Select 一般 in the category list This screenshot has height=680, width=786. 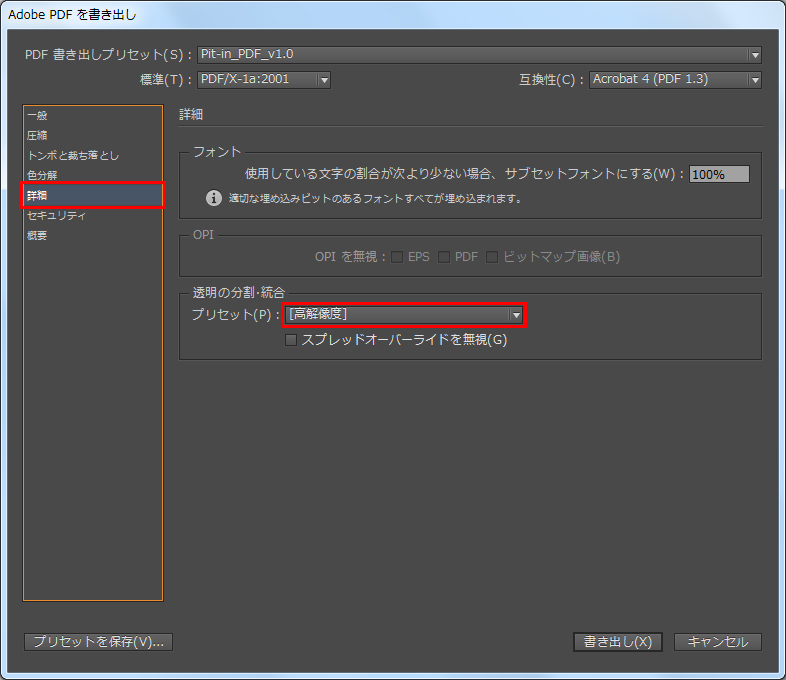[37, 116]
